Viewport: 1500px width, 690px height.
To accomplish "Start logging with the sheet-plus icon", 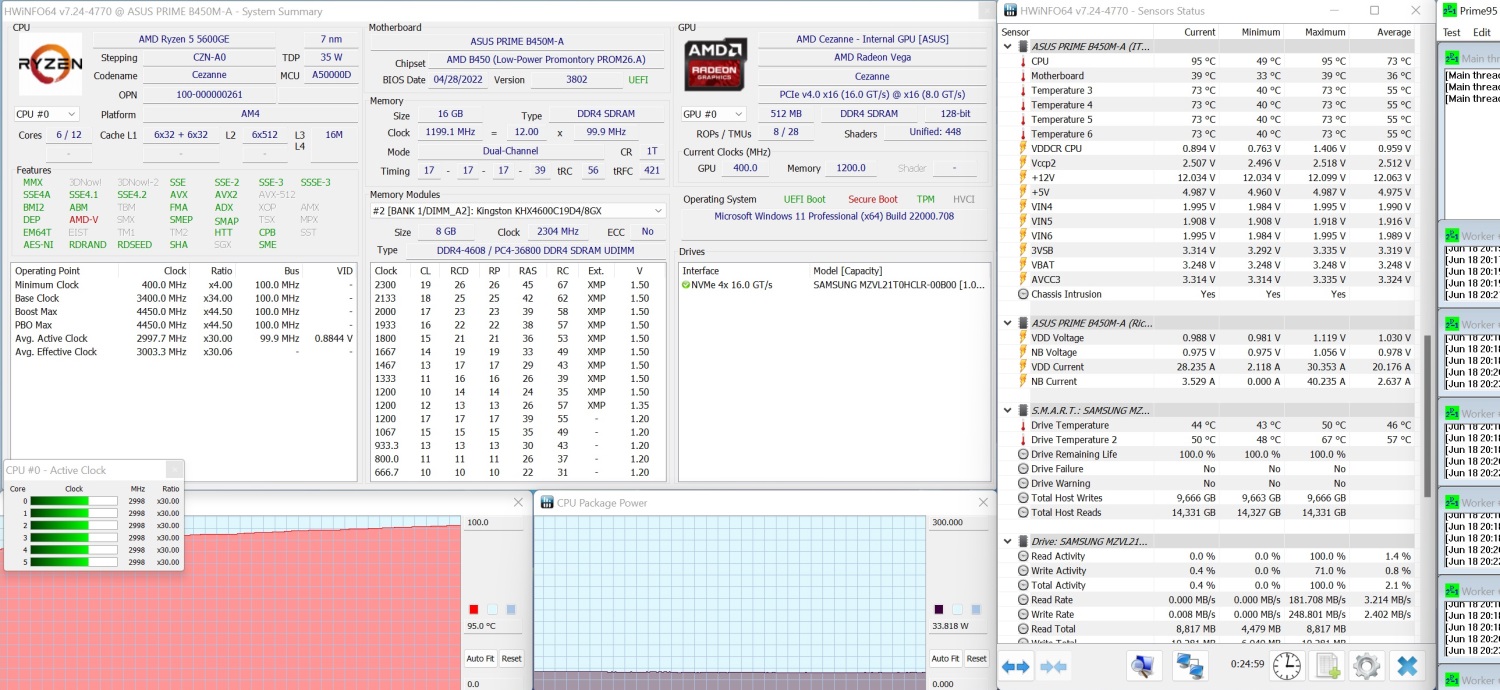I will pyautogui.click(x=1327, y=665).
